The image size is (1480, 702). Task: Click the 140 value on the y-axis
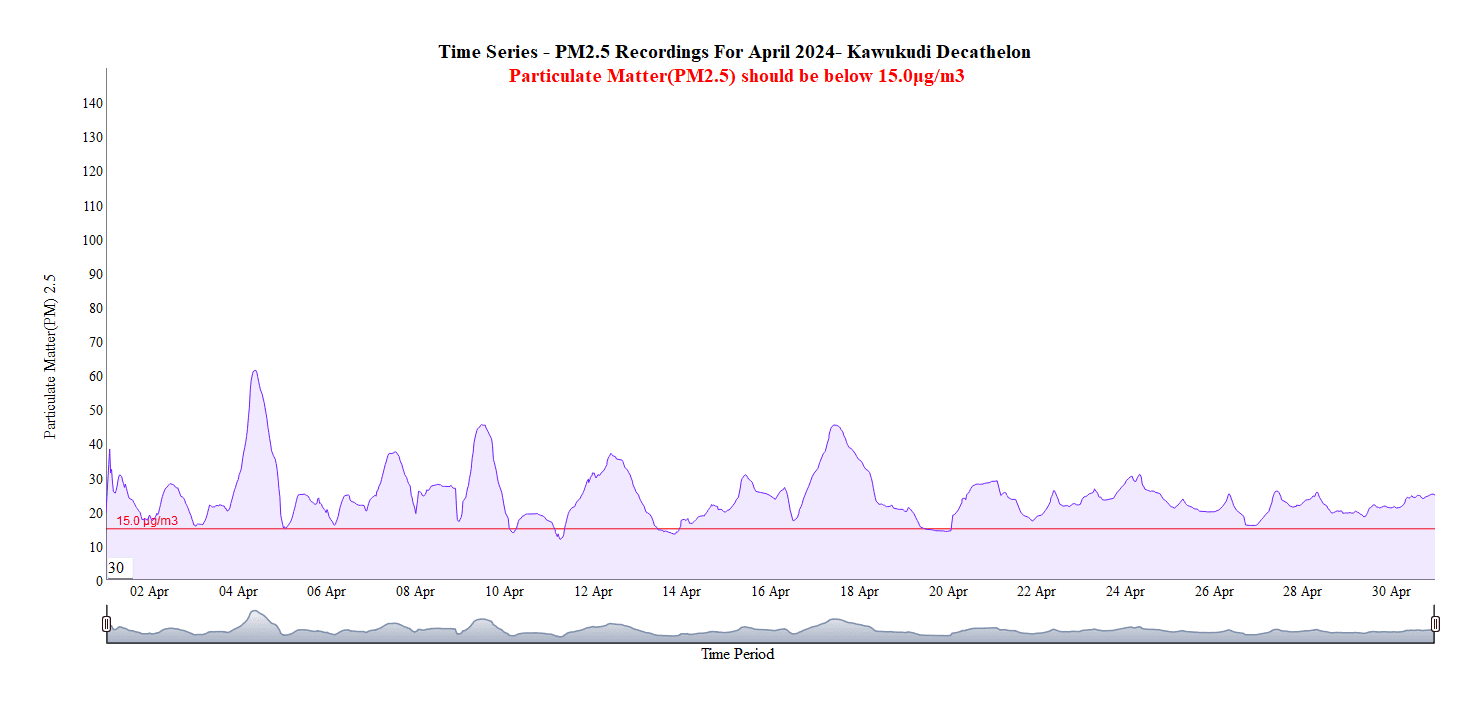[x=92, y=103]
